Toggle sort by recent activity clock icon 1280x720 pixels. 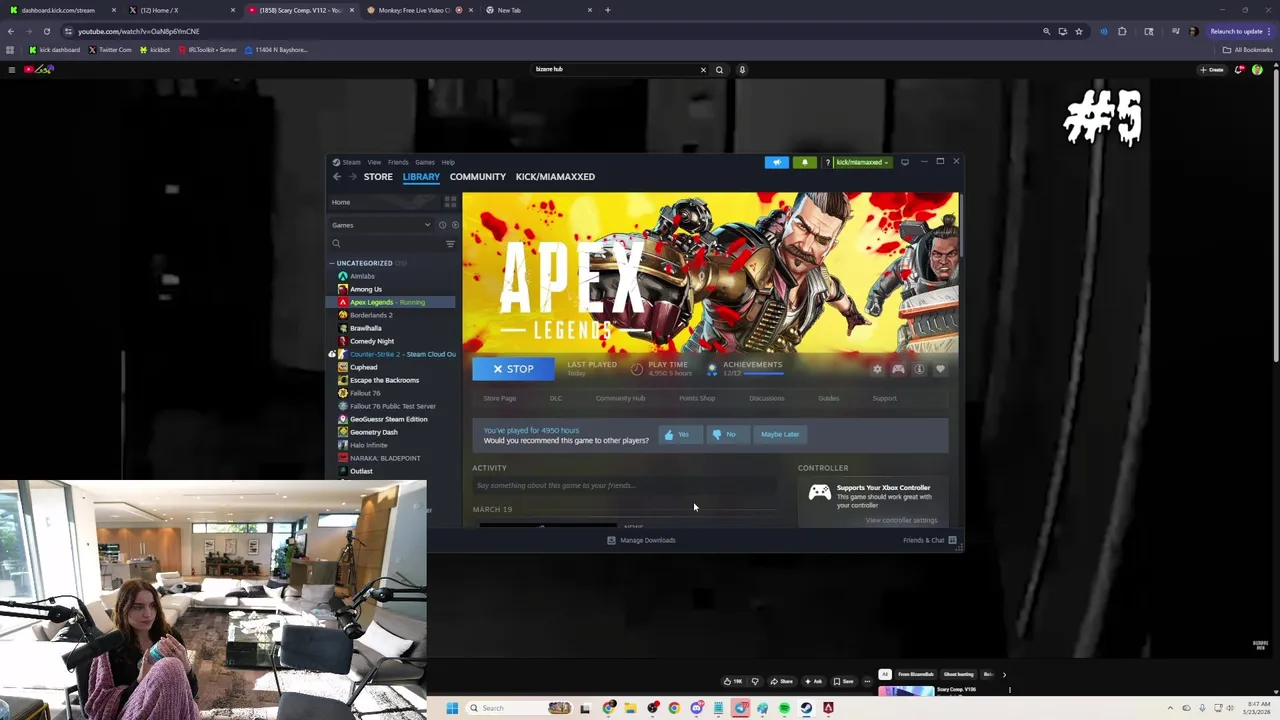(442, 225)
